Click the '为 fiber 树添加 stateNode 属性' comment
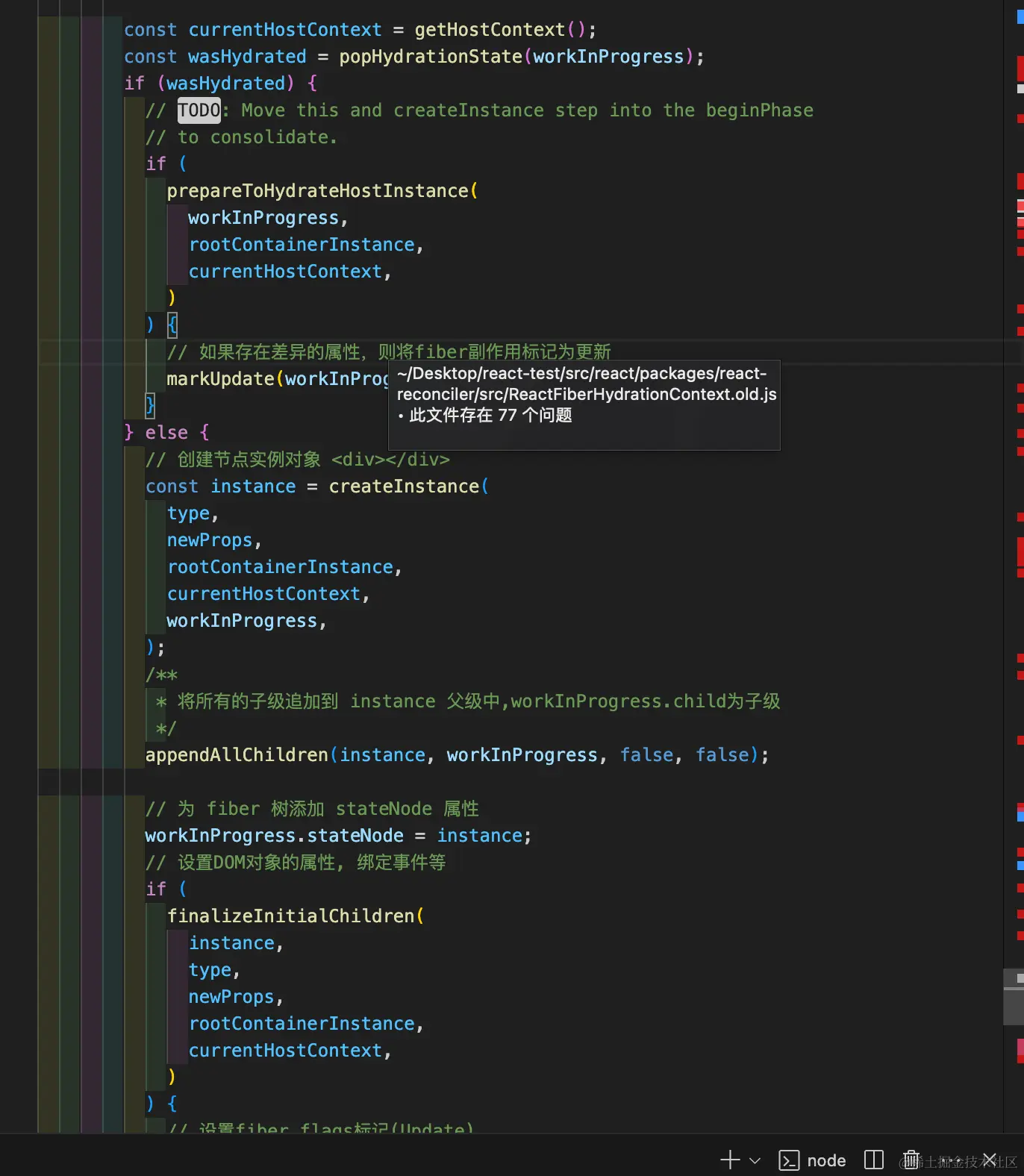Screen dimensions: 1024x1176 pyautogui.click(x=312, y=809)
